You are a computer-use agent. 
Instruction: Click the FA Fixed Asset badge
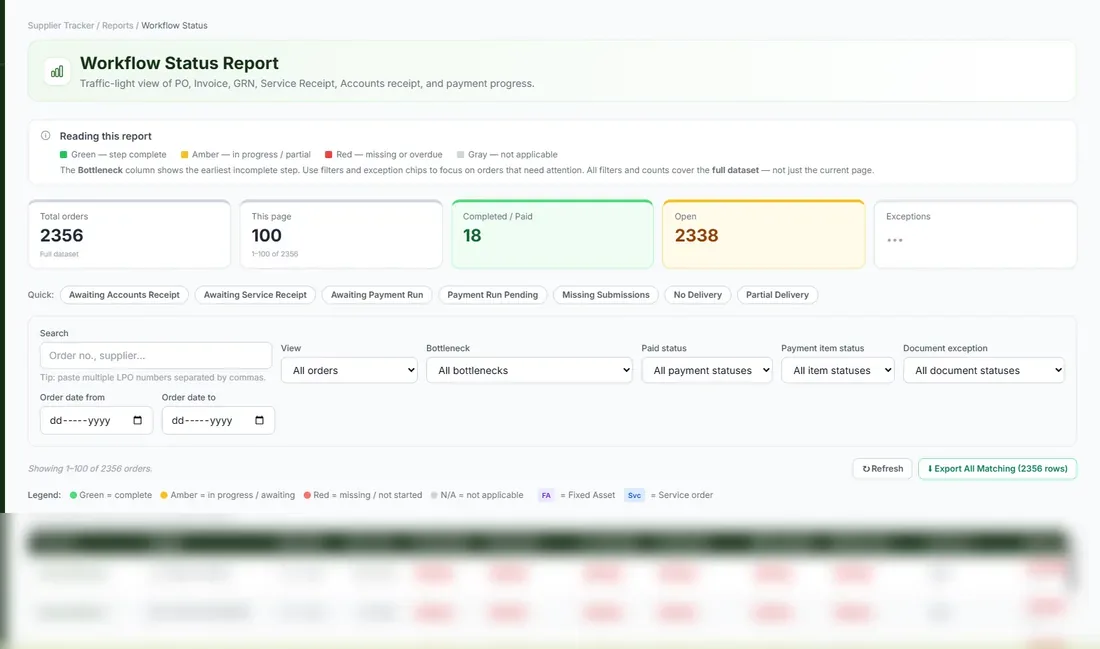(x=546, y=495)
